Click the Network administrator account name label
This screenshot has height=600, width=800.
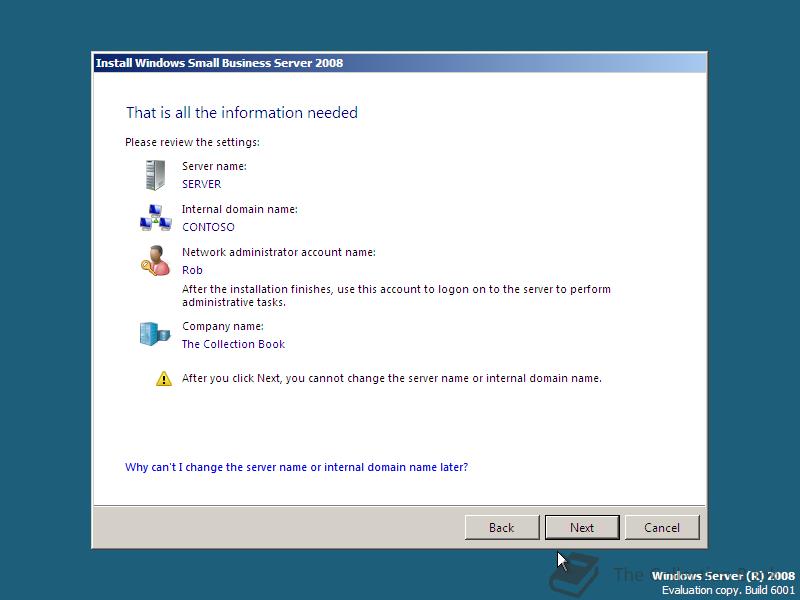click(x=279, y=252)
